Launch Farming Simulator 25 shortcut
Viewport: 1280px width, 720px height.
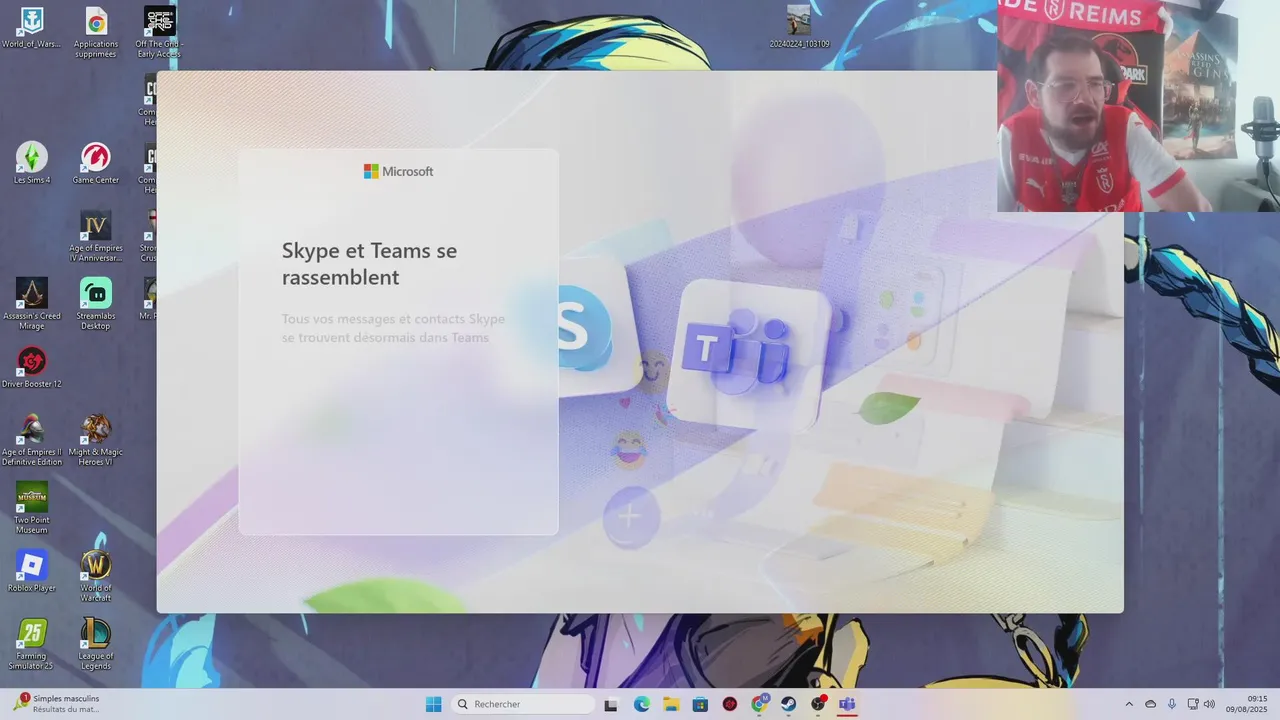32,644
